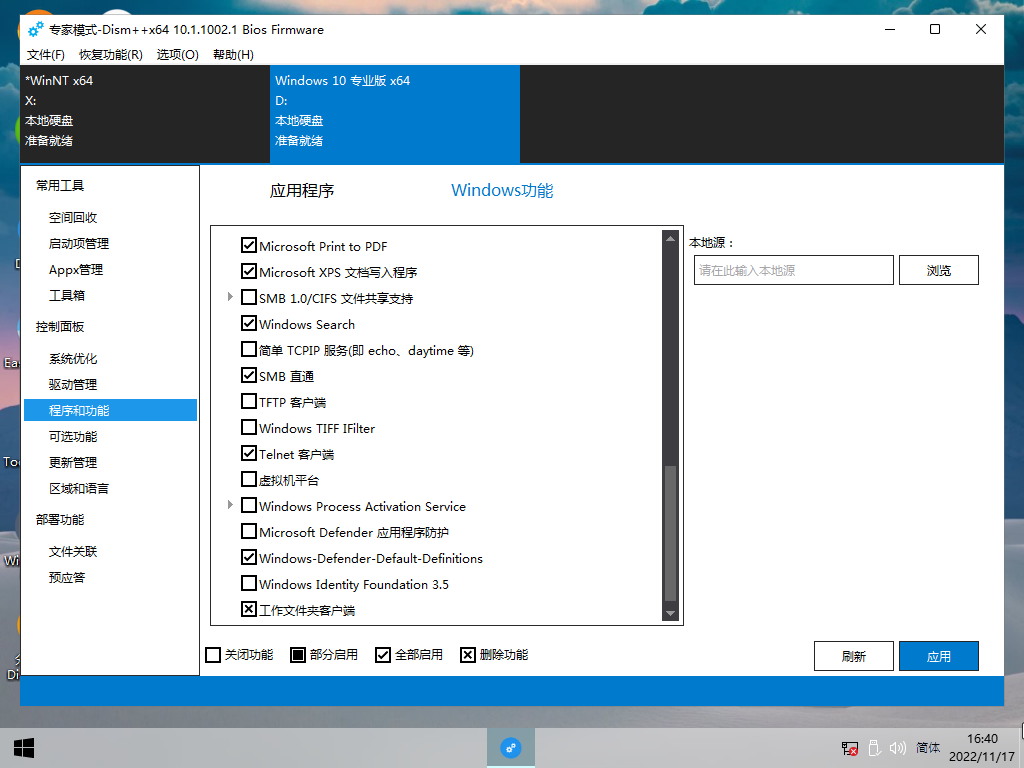The height and width of the screenshot is (768, 1024).
Task: Click the Dism++ taskbar icon
Action: (511, 748)
